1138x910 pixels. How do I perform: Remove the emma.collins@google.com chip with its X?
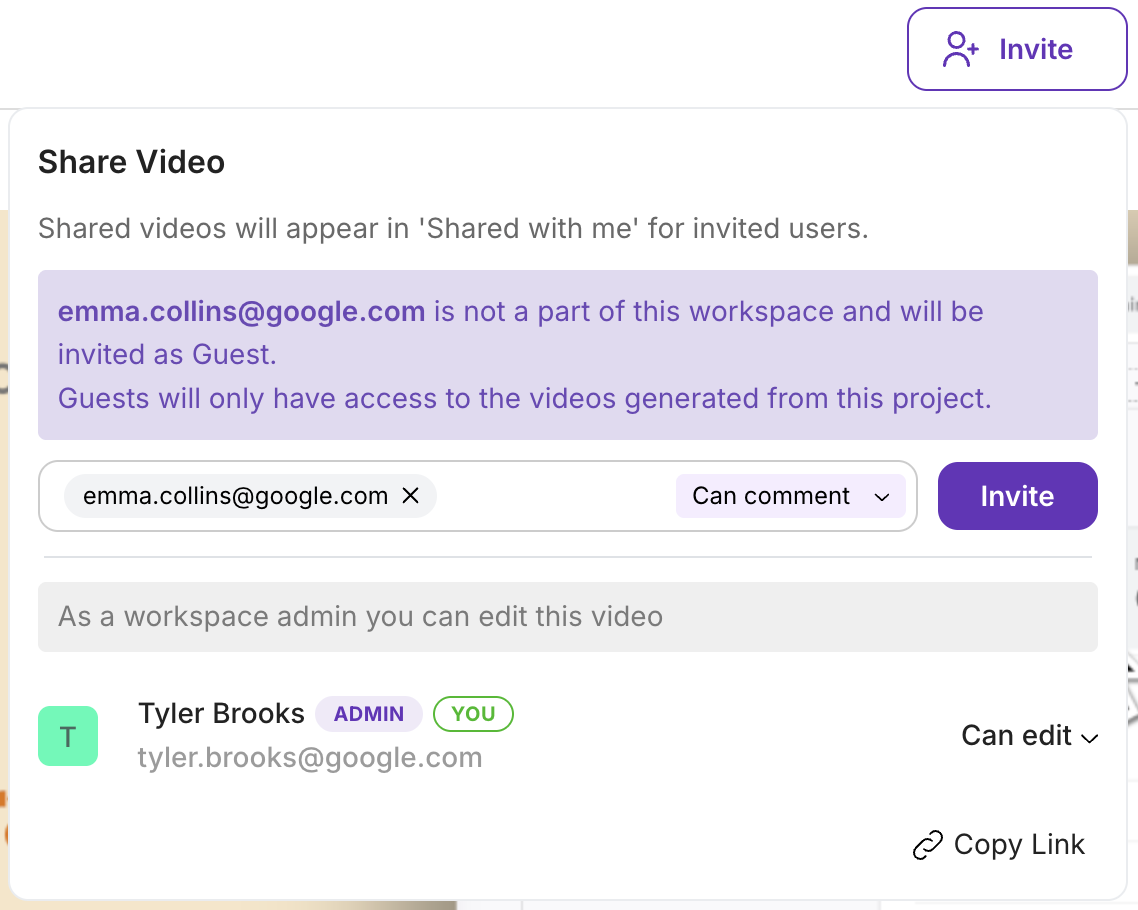point(410,496)
